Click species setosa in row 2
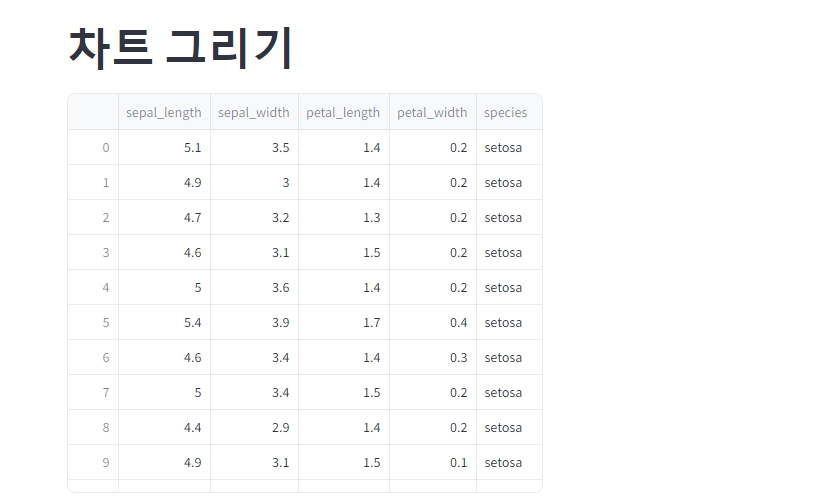Image resolution: width=830 pixels, height=503 pixels. click(509, 217)
